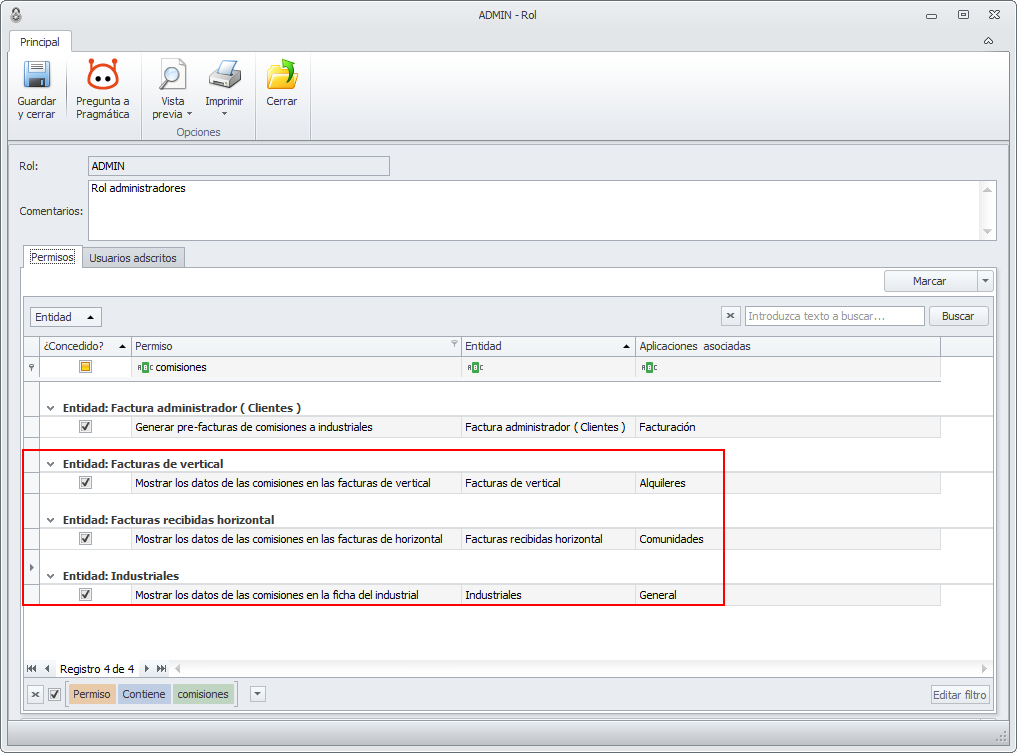
Task: Open the Imprimir dropdown arrow
Action: coord(224,114)
